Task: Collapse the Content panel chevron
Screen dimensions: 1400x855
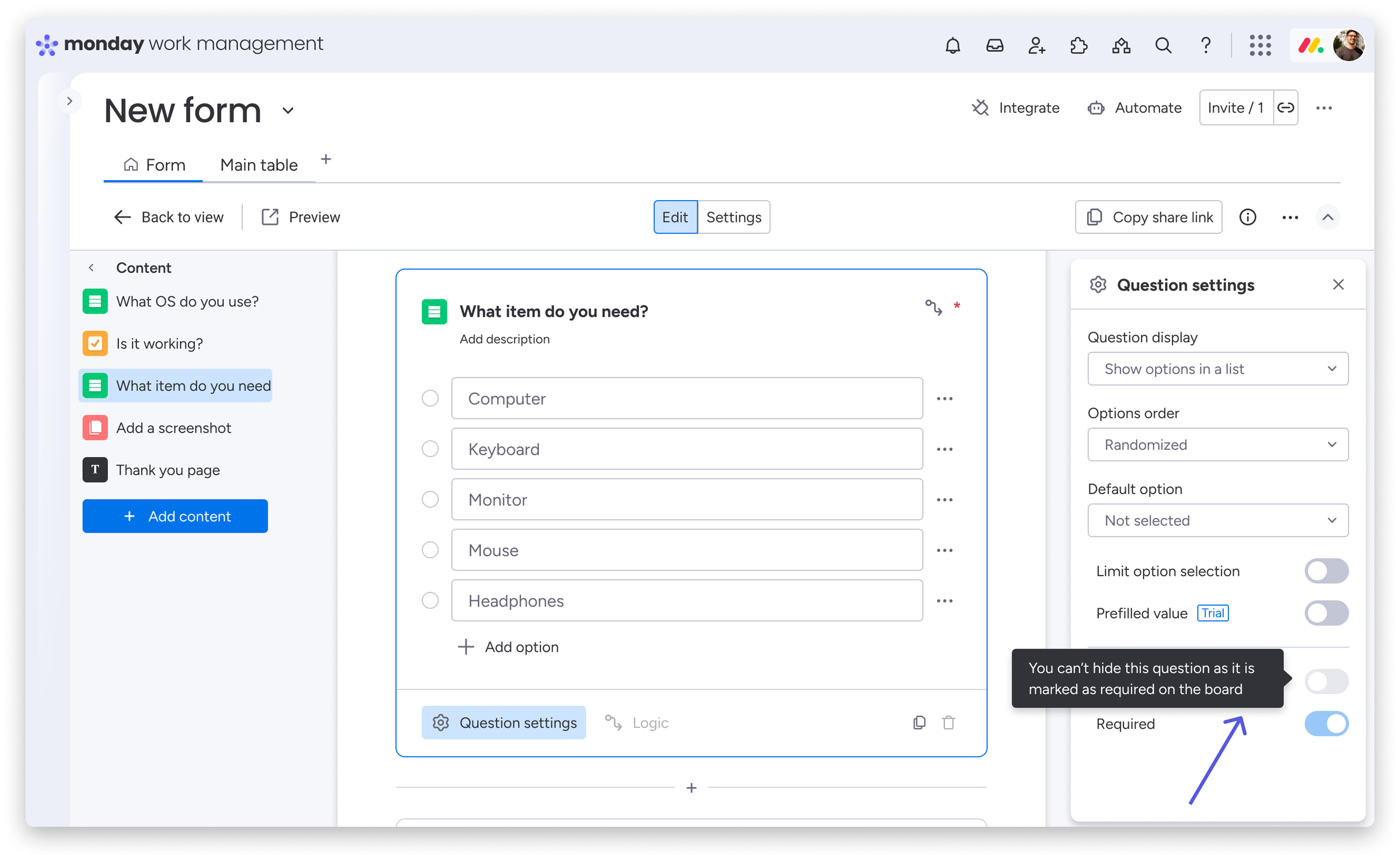Action: click(91, 267)
